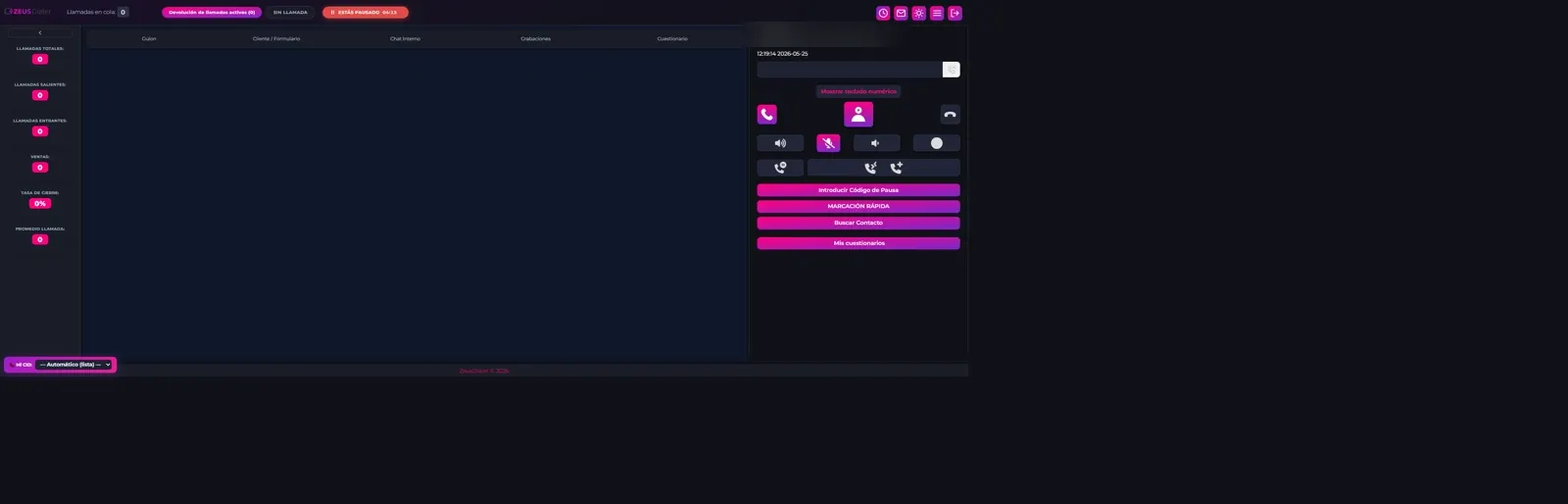Click the ZEUS Dialer logo

coord(27,12)
